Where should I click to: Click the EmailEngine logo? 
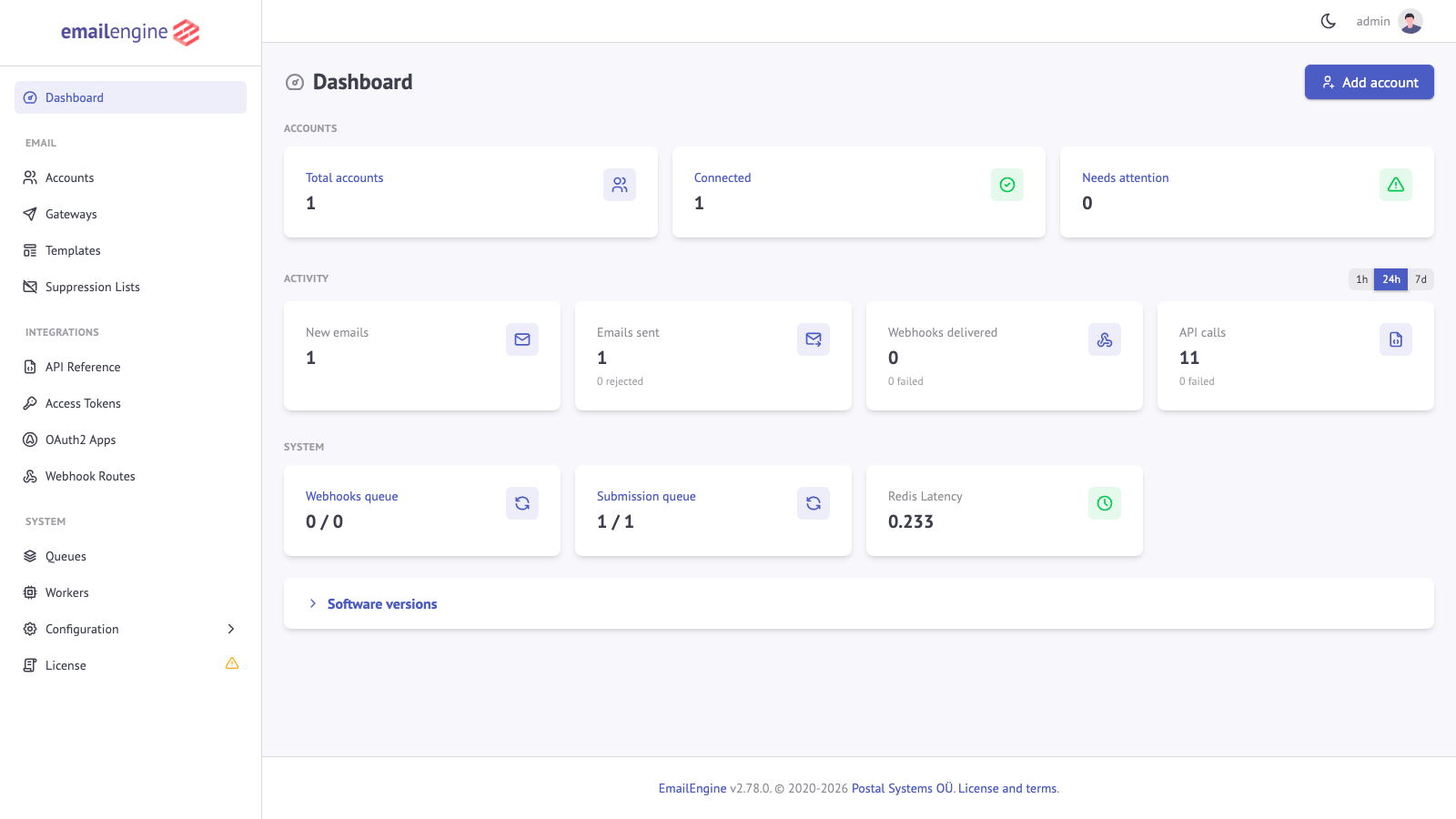130,33
